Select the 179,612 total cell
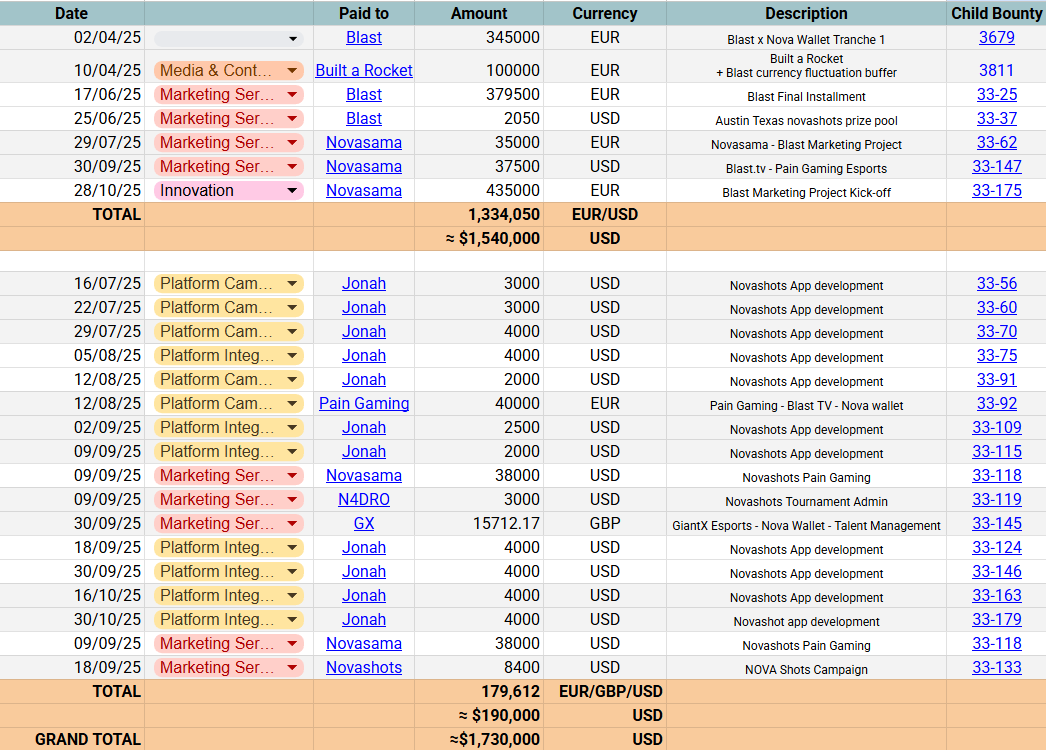 click(x=479, y=691)
